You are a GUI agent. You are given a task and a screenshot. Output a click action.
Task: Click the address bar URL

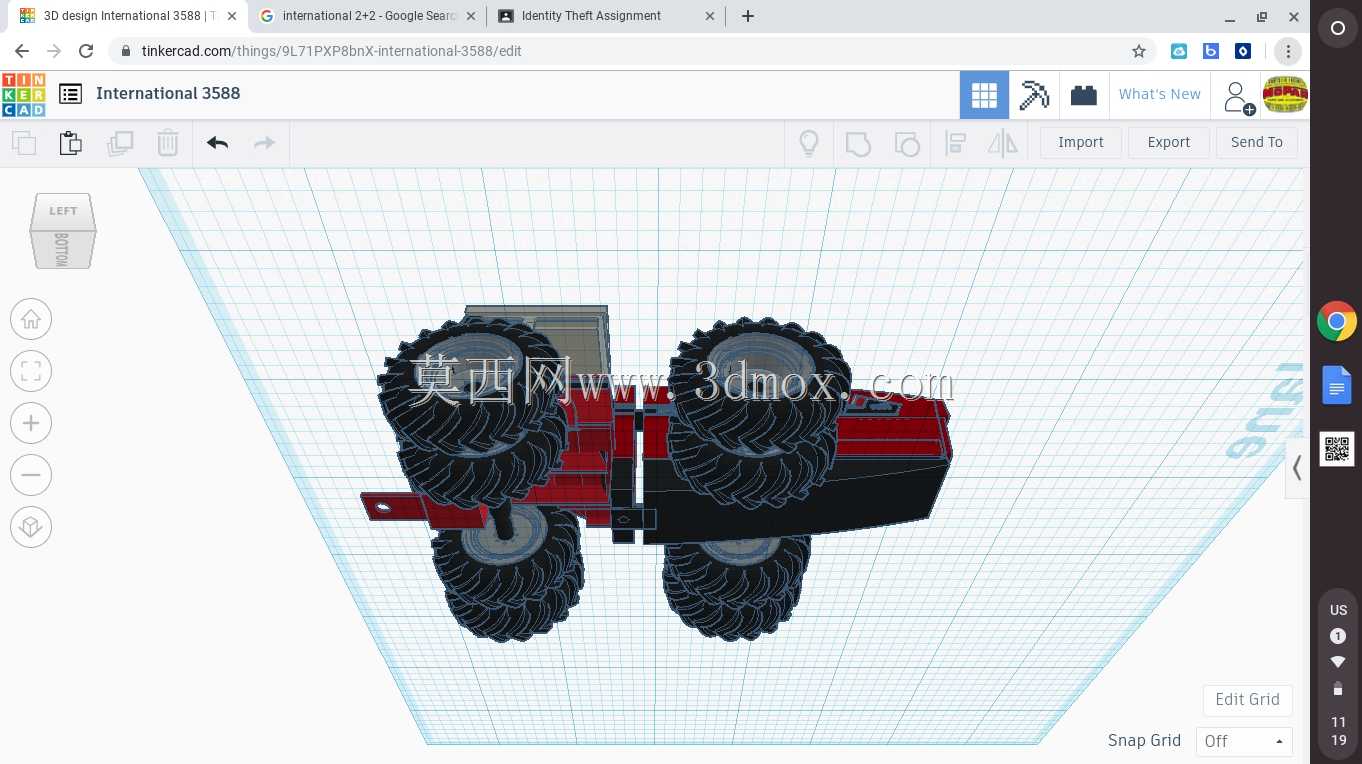coord(332,51)
